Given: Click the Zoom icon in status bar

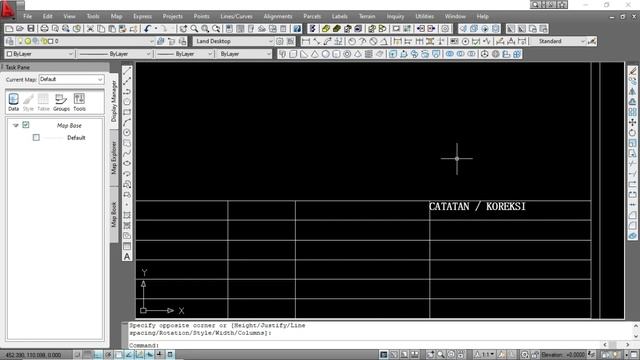Looking at the screenshot, I should [x=441, y=355].
